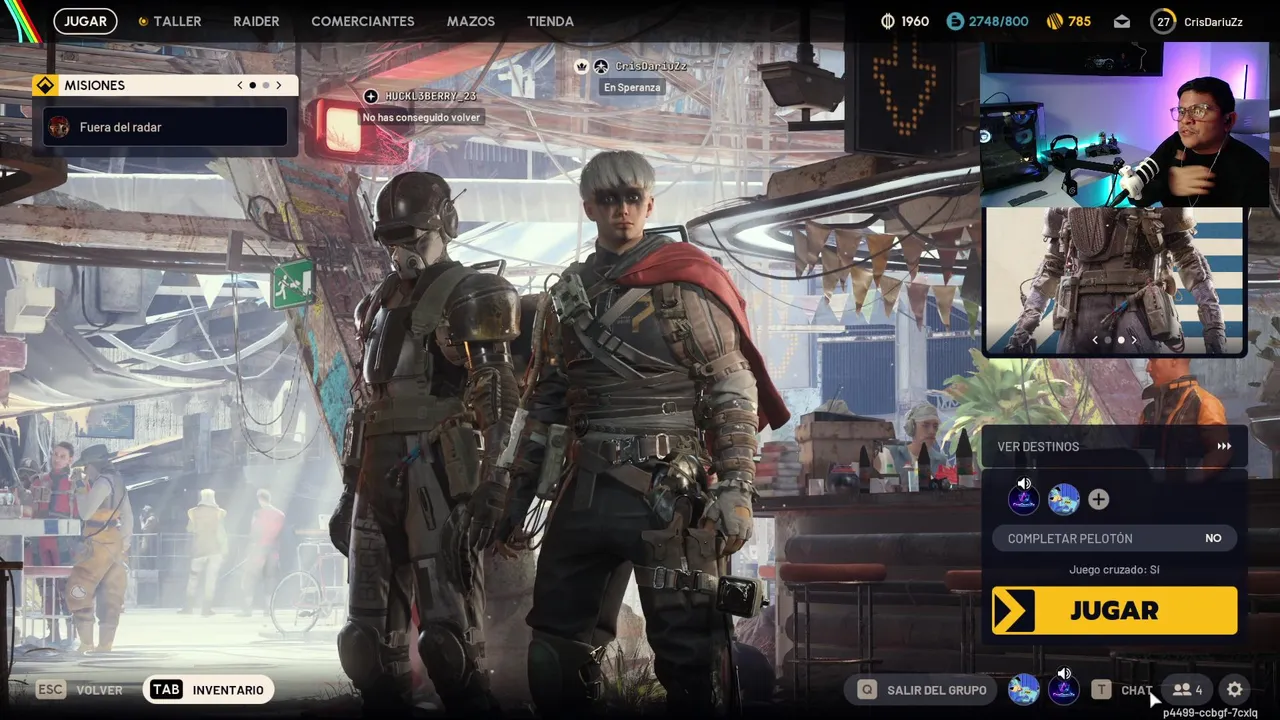Click the Juego cruzado: Sí label
The width and height of the screenshot is (1280, 720).
click(1114, 570)
